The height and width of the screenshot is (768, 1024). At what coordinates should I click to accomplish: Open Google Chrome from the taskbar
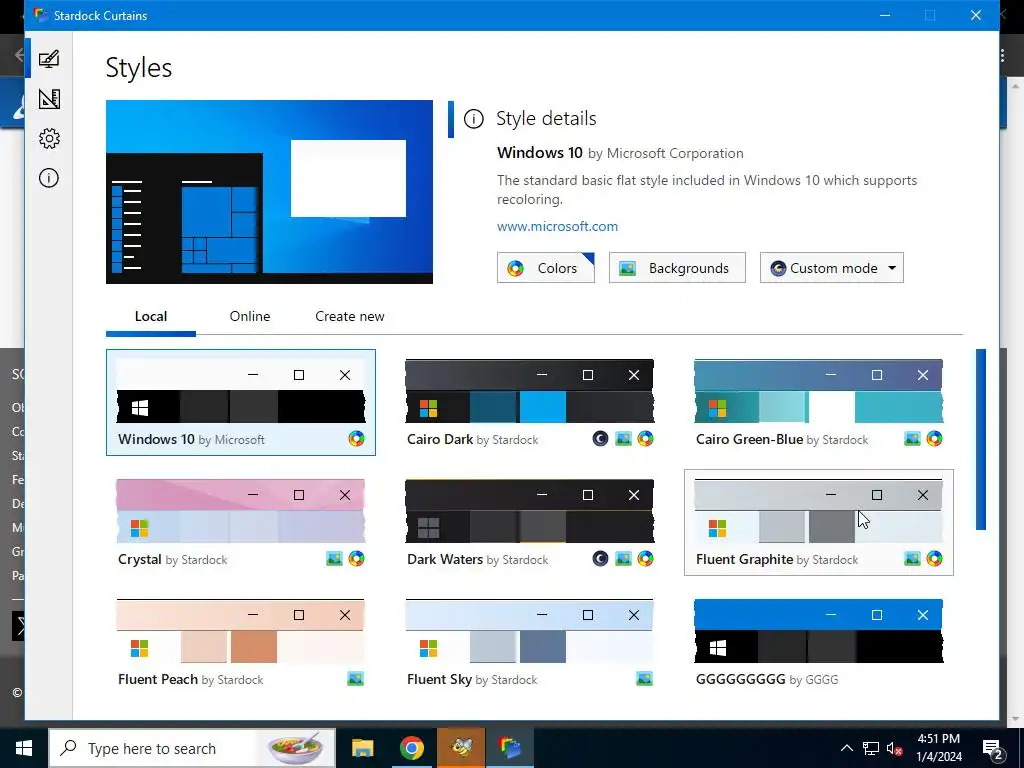[x=411, y=748]
